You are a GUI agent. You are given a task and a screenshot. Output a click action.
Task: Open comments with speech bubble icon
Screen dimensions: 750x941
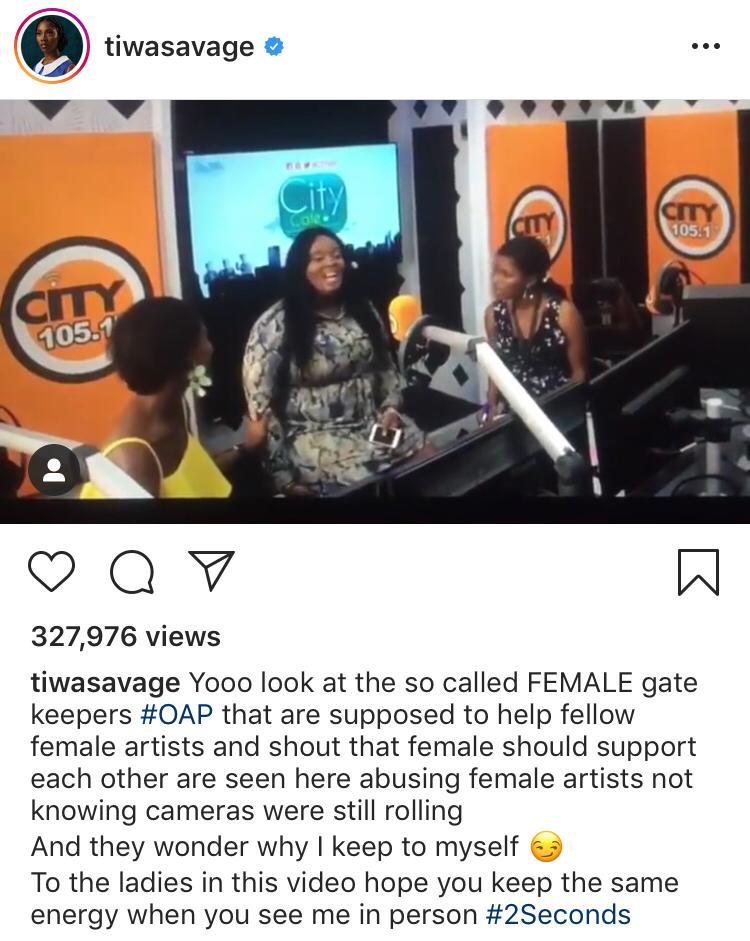click(x=132, y=572)
